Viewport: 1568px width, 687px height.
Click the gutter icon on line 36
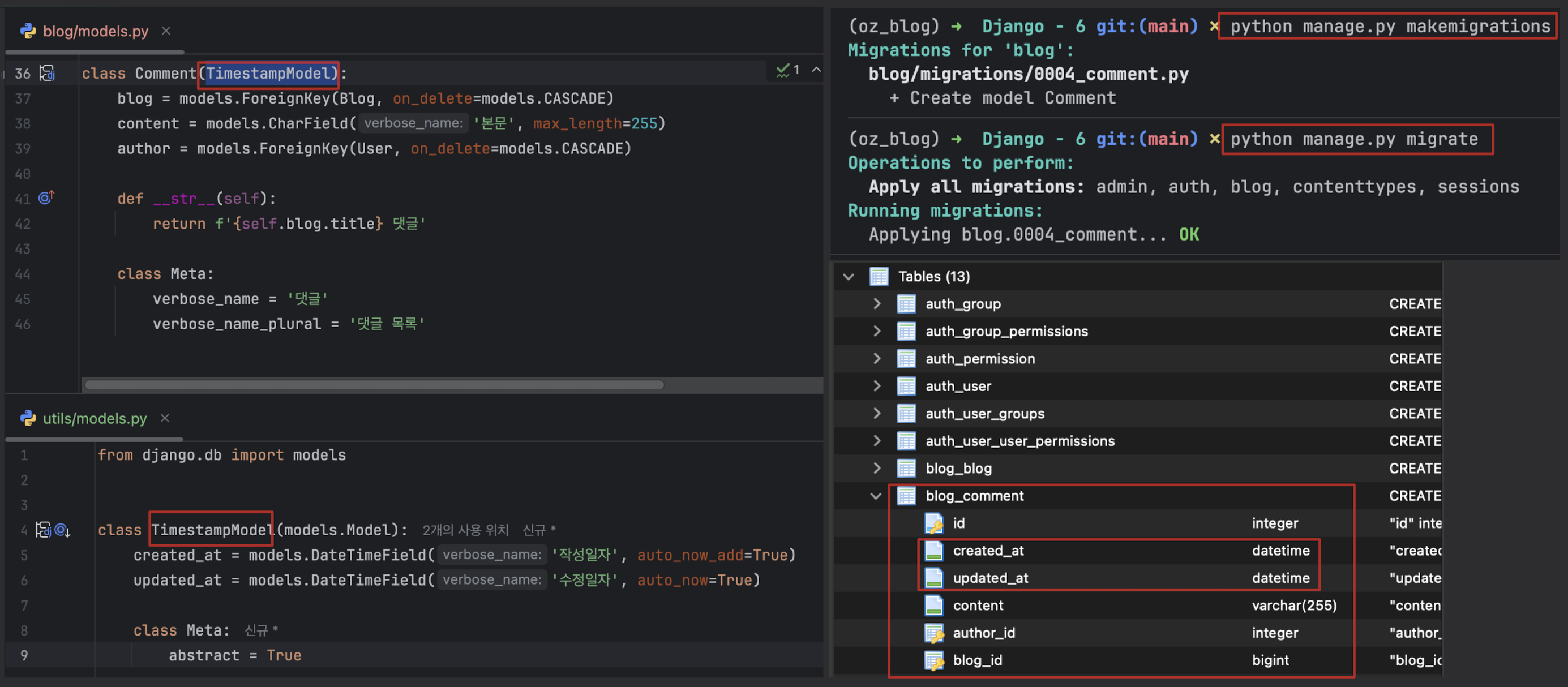click(47, 73)
